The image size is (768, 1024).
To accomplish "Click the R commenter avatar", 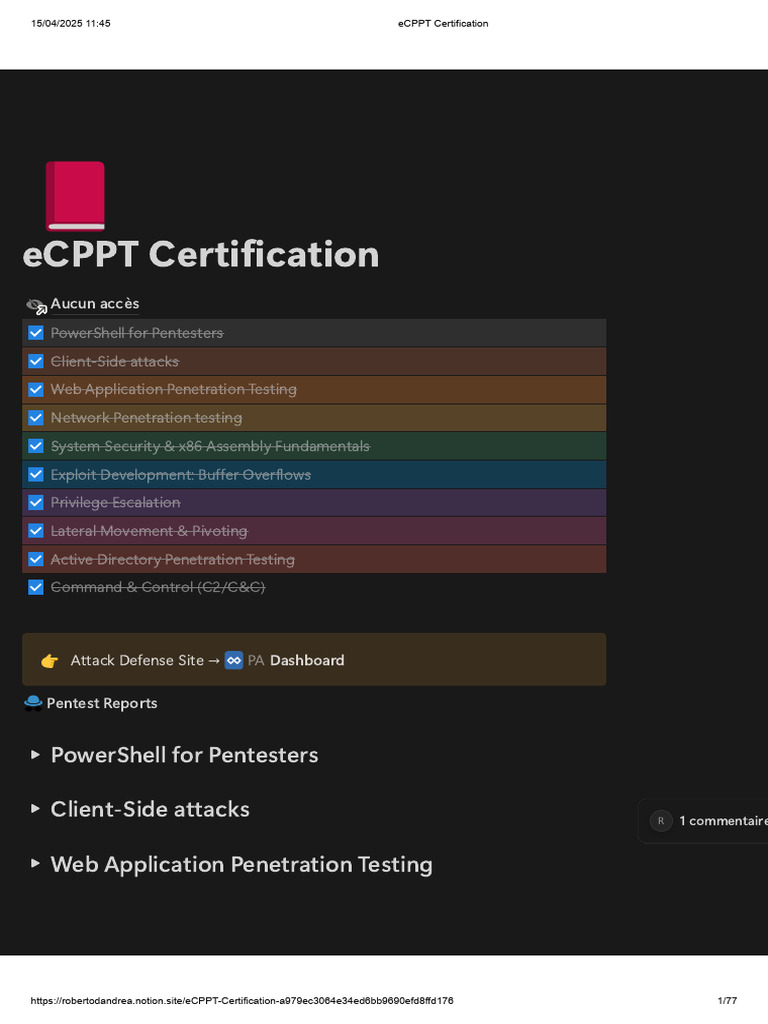I will click(x=660, y=821).
